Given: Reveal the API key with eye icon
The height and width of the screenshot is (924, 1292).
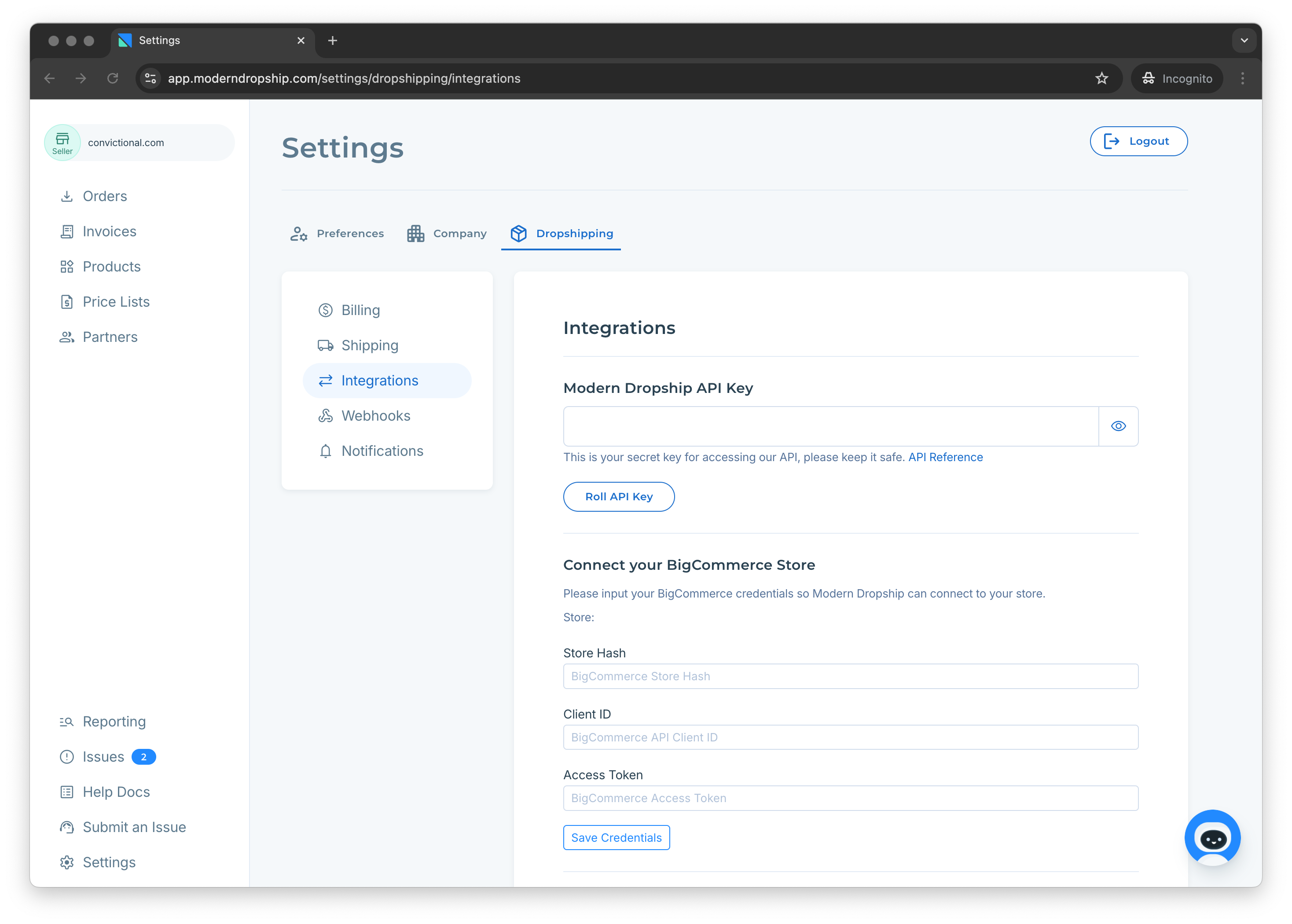Looking at the screenshot, I should (x=1118, y=426).
